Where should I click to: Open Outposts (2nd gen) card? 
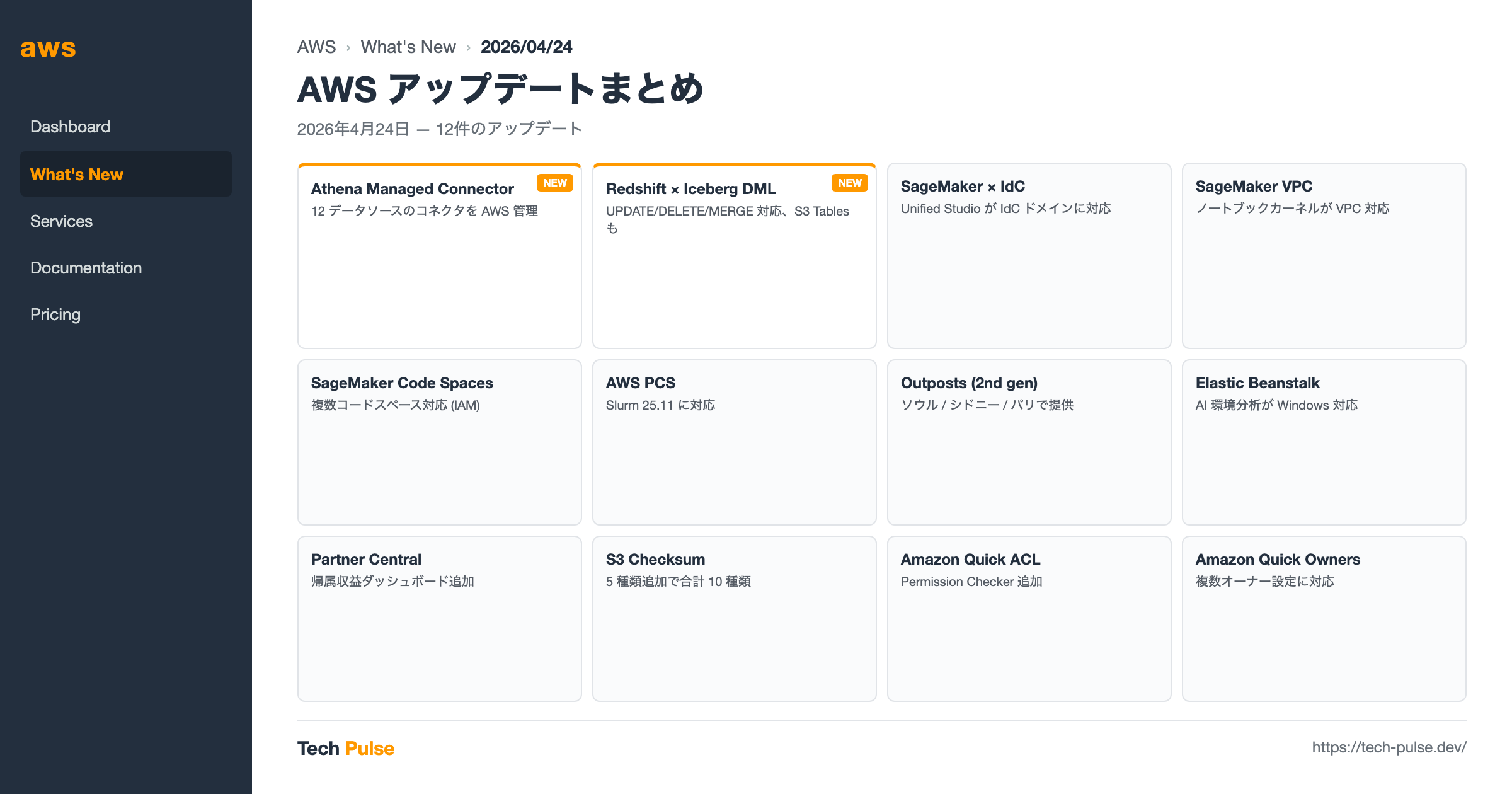point(1029,442)
